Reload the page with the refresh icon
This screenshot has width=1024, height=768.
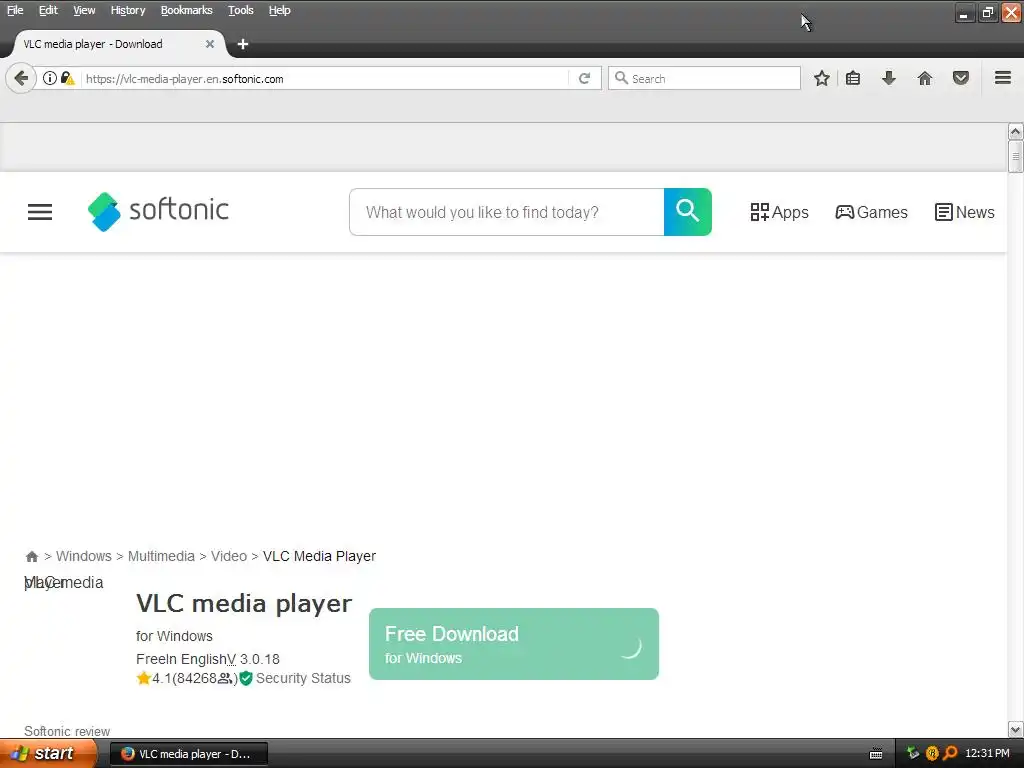584,78
